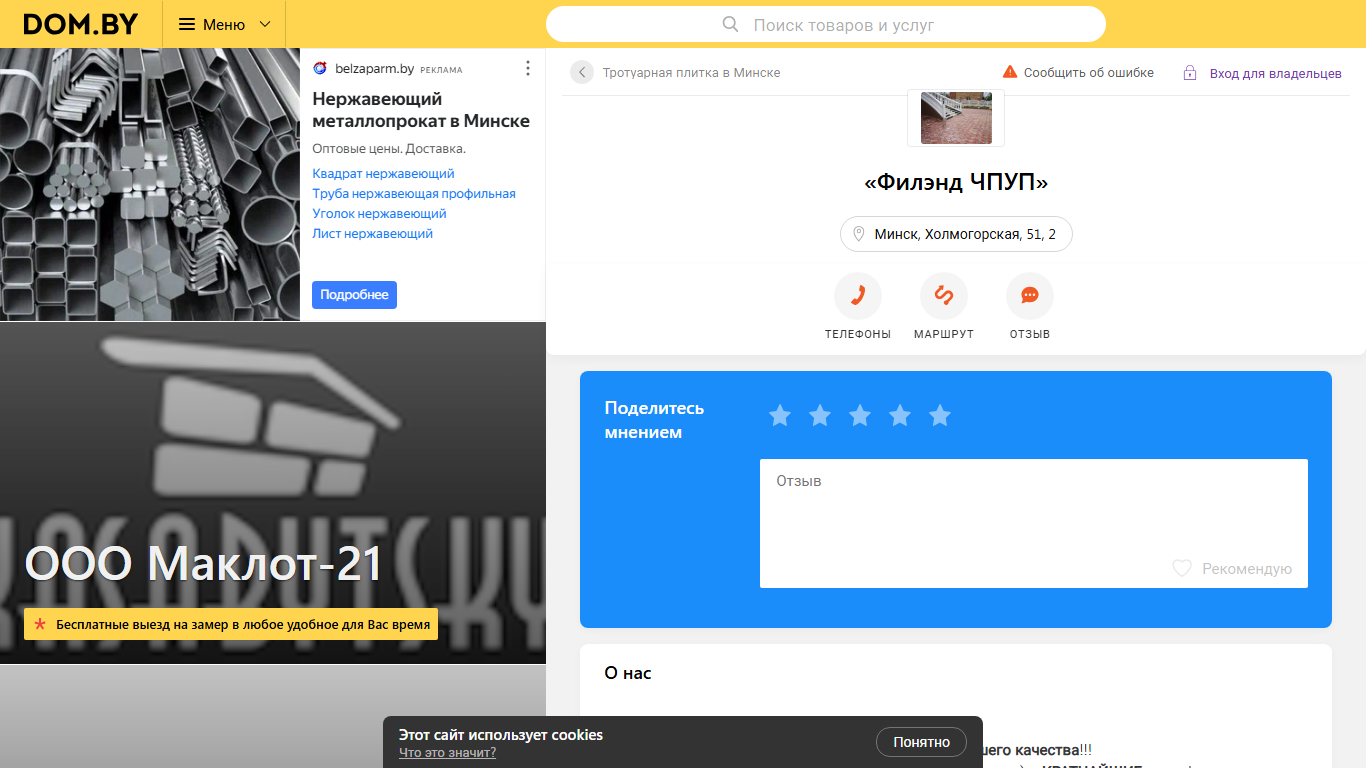Click the О нас heading
The image size is (1366, 768).
pyautogui.click(x=628, y=673)
